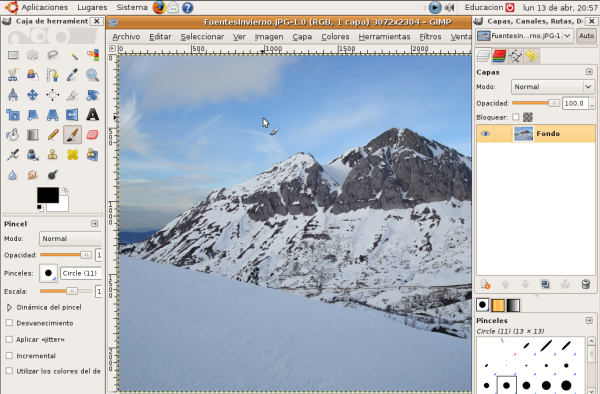The image size is (600, 394).
Task: Open the Colores menu
Action: [335, 37]
